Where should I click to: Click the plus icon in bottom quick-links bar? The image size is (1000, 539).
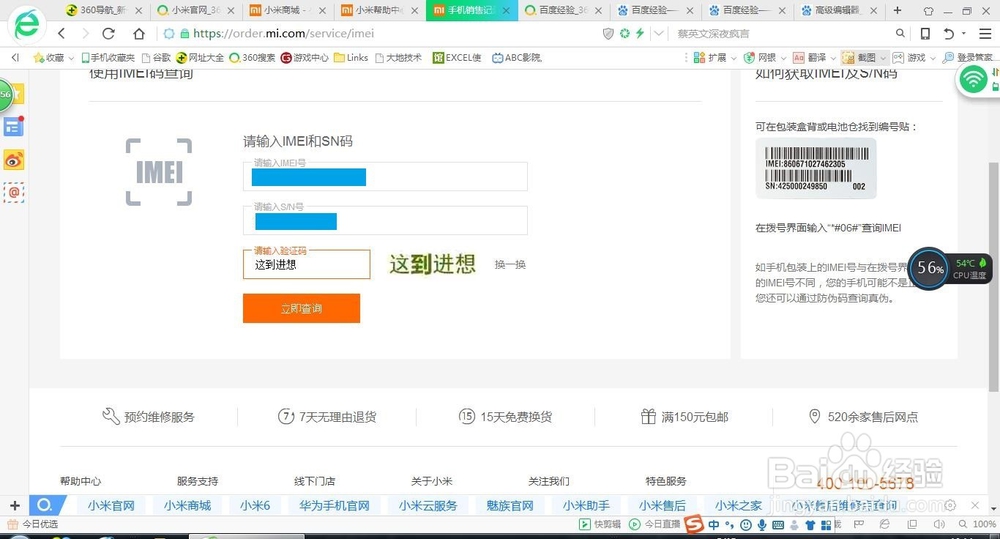coord(15,505)
